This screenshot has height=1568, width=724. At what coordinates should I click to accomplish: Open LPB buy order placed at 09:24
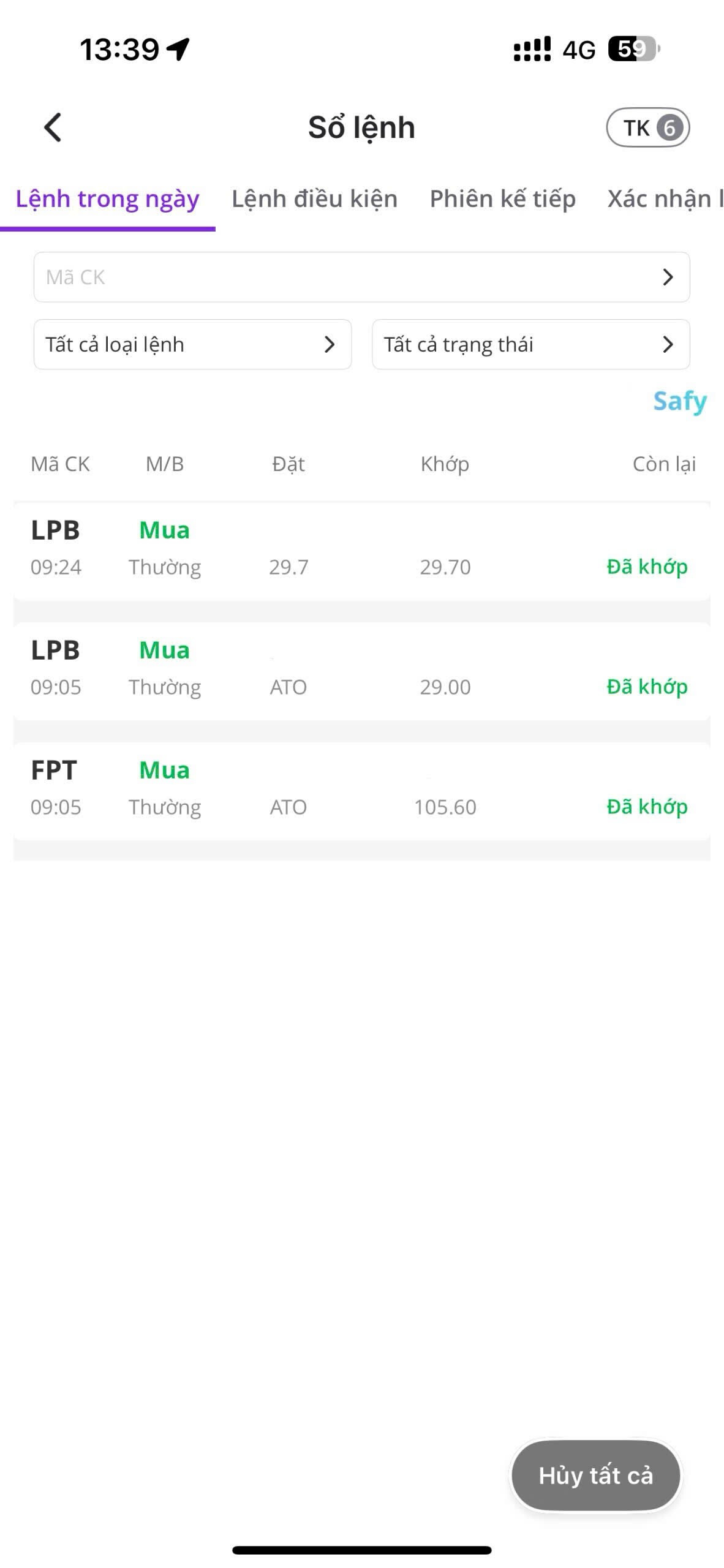pos(361,550)
